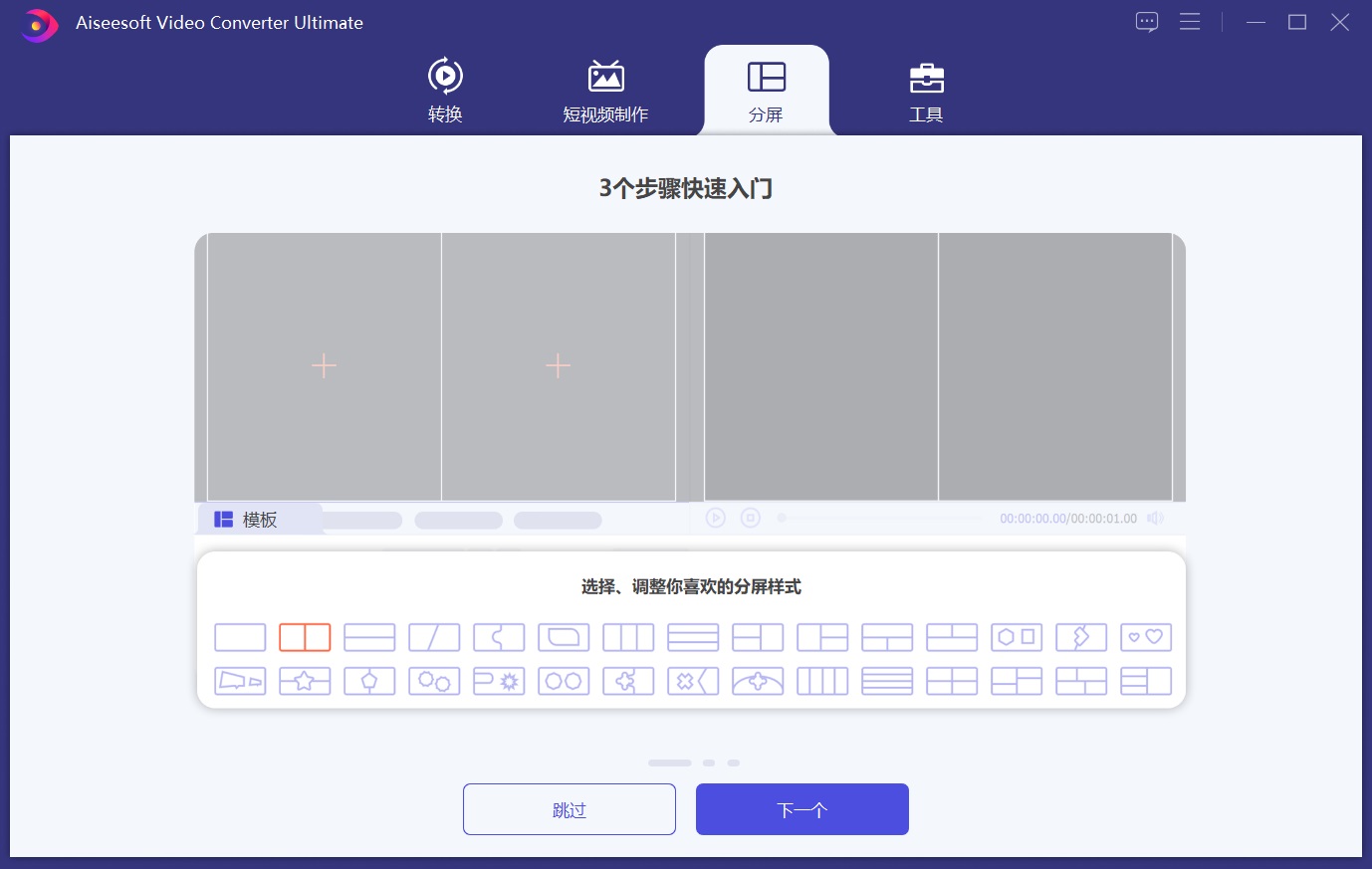Choose the four horizontal rows template
Screen dimensions: 1372x869
tap(887, 681)
